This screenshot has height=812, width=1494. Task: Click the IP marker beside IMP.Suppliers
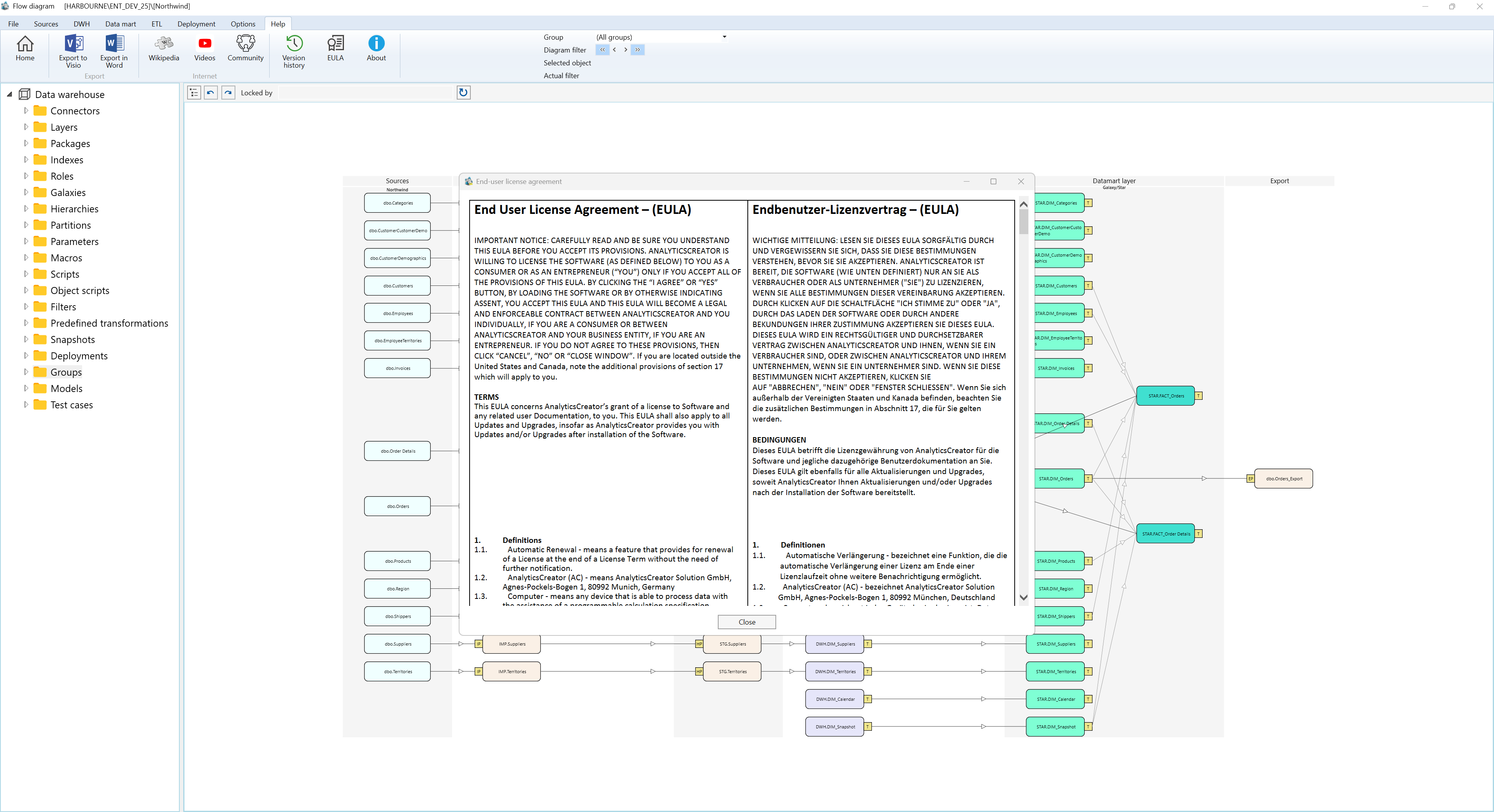[x=479, y=644]
